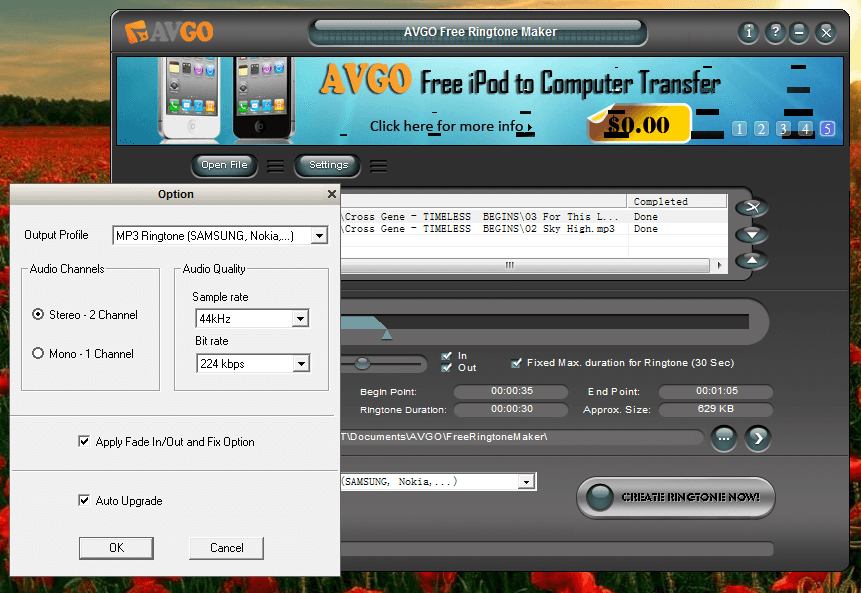The height and width of the screenshot is (593, 861).
Task: Click the file list horizontal scrollbar
Action: pos(508,265)
